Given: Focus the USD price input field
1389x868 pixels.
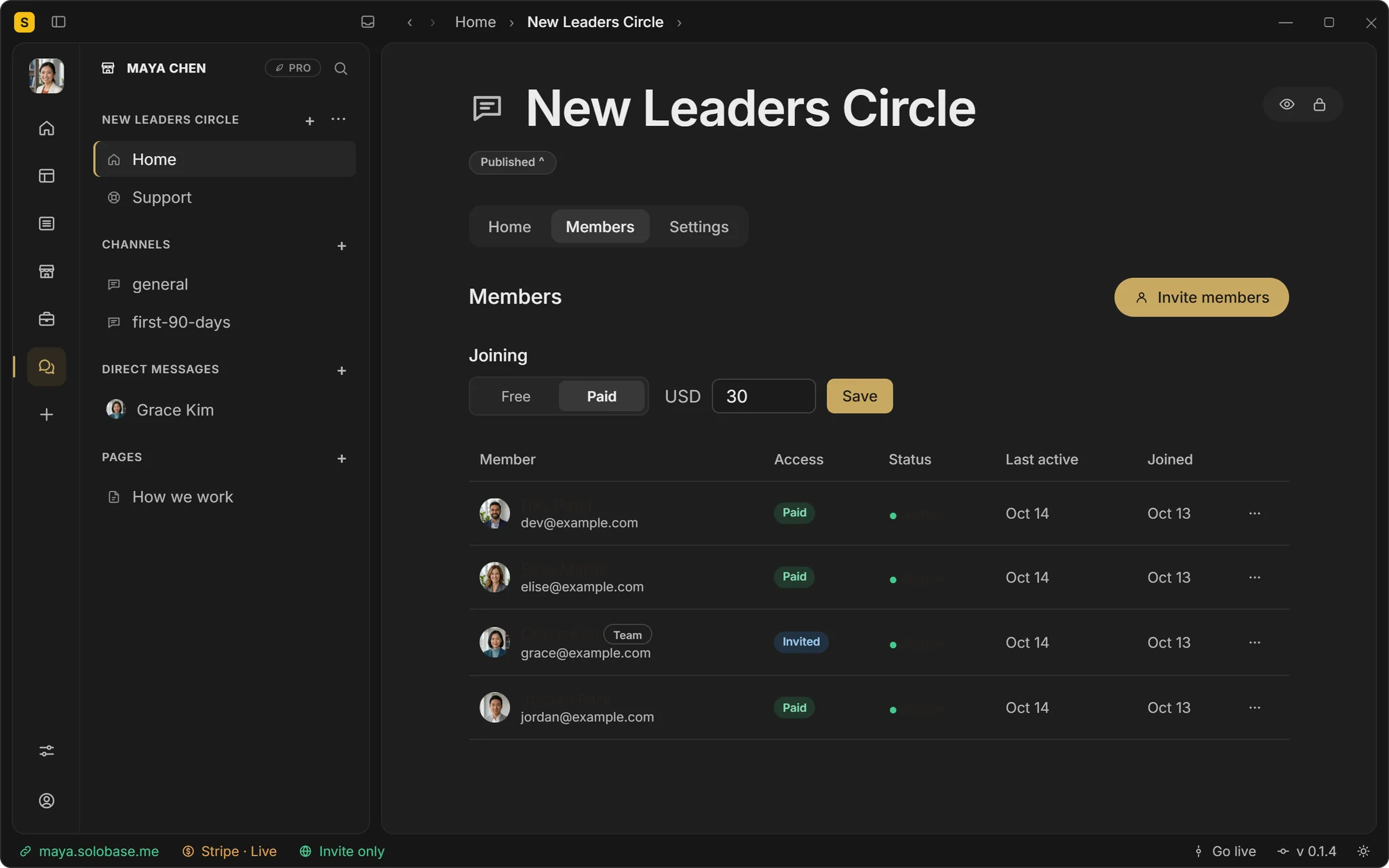Looking at the screenshot, I should (764, 396).
